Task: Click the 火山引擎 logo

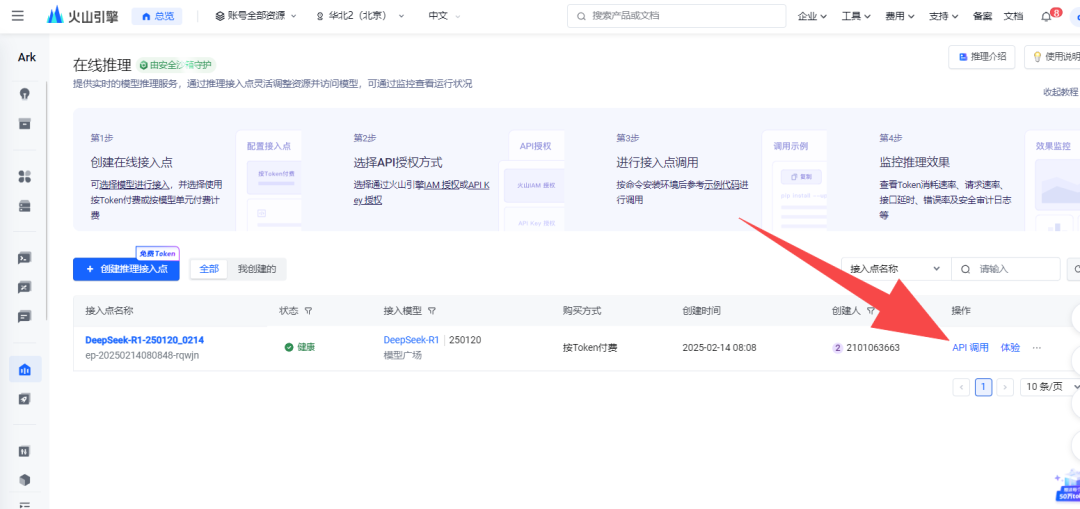Action: pyautogui.click(x=83, y=16)
